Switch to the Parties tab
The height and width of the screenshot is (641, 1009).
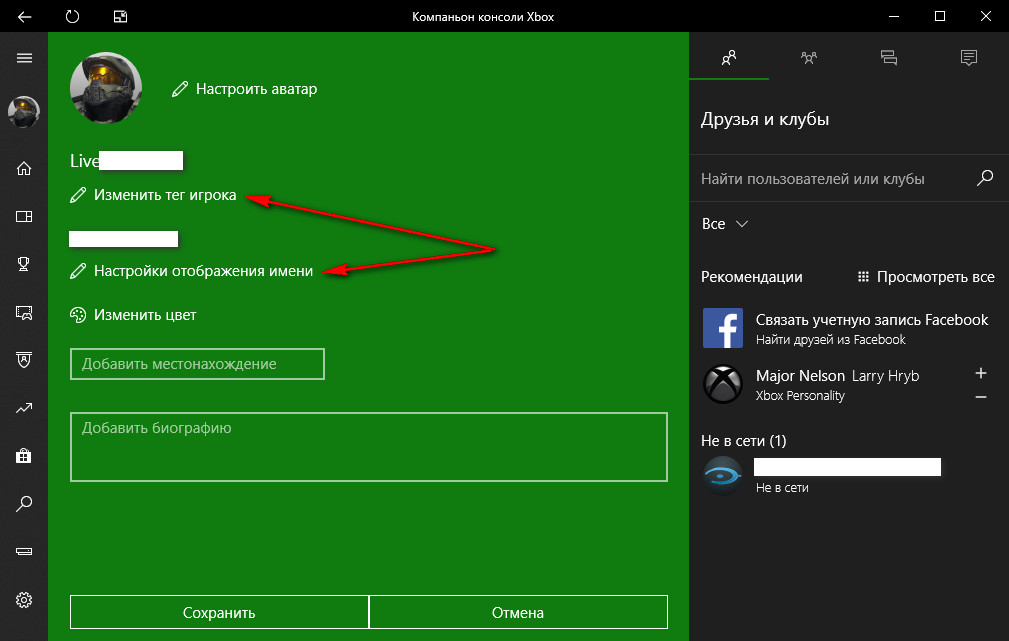(x=809, y=58)
